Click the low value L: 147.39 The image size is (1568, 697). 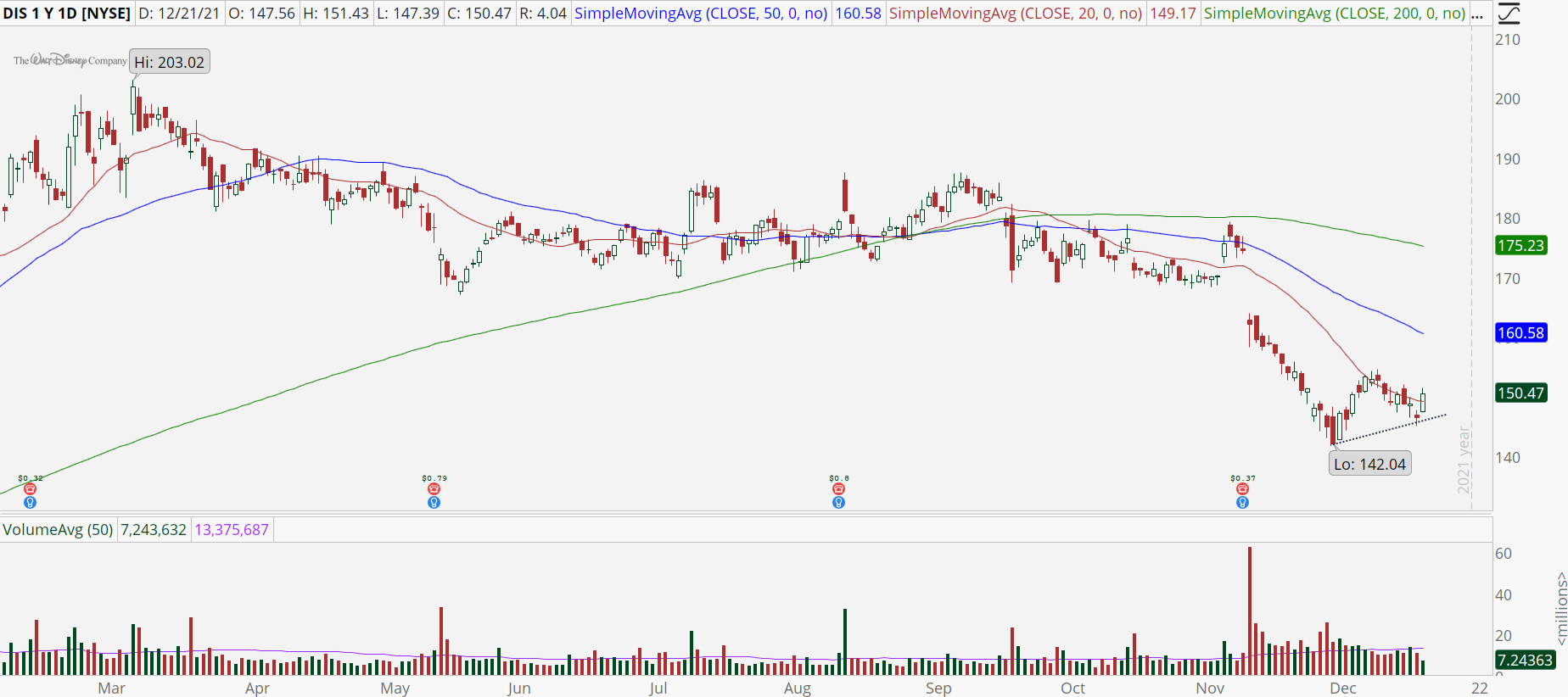409,14
